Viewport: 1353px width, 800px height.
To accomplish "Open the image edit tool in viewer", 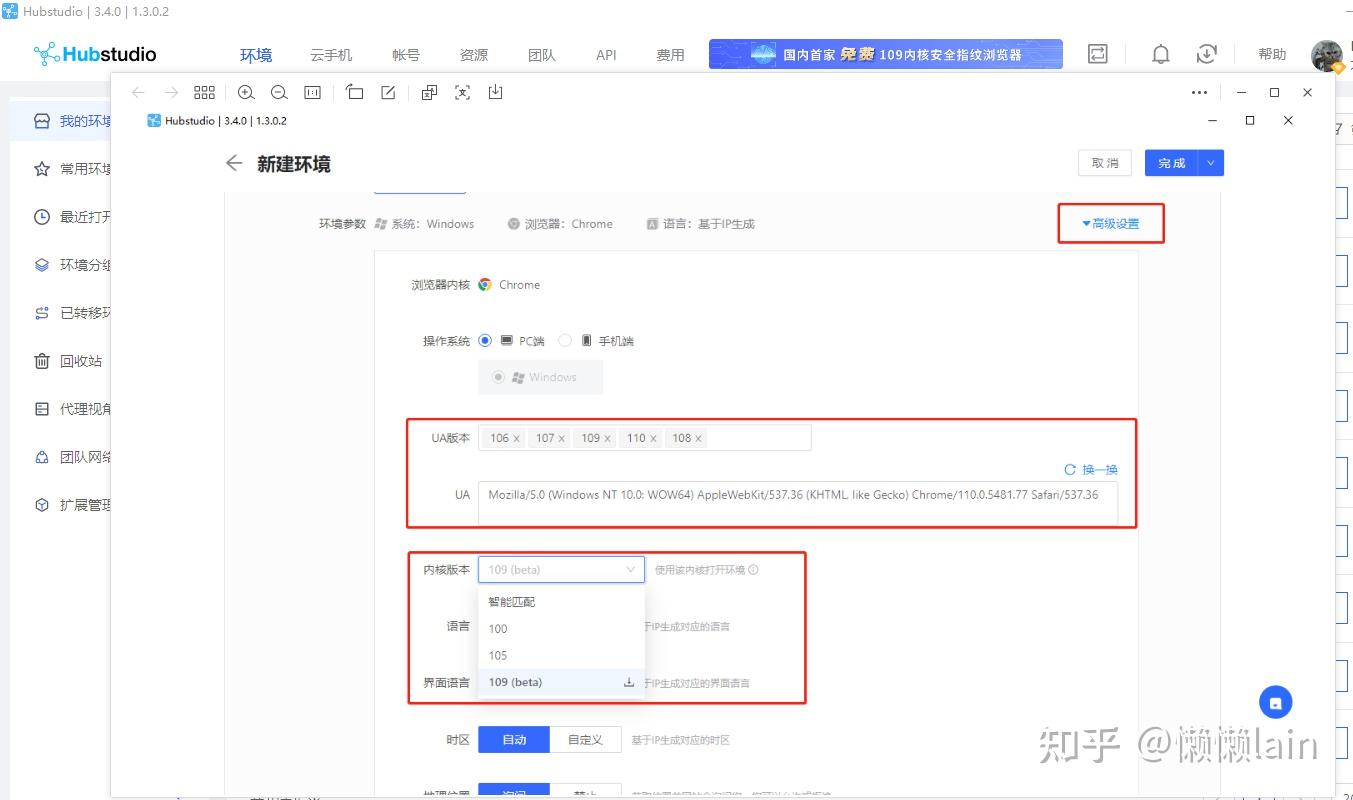I will click(388, 92).
